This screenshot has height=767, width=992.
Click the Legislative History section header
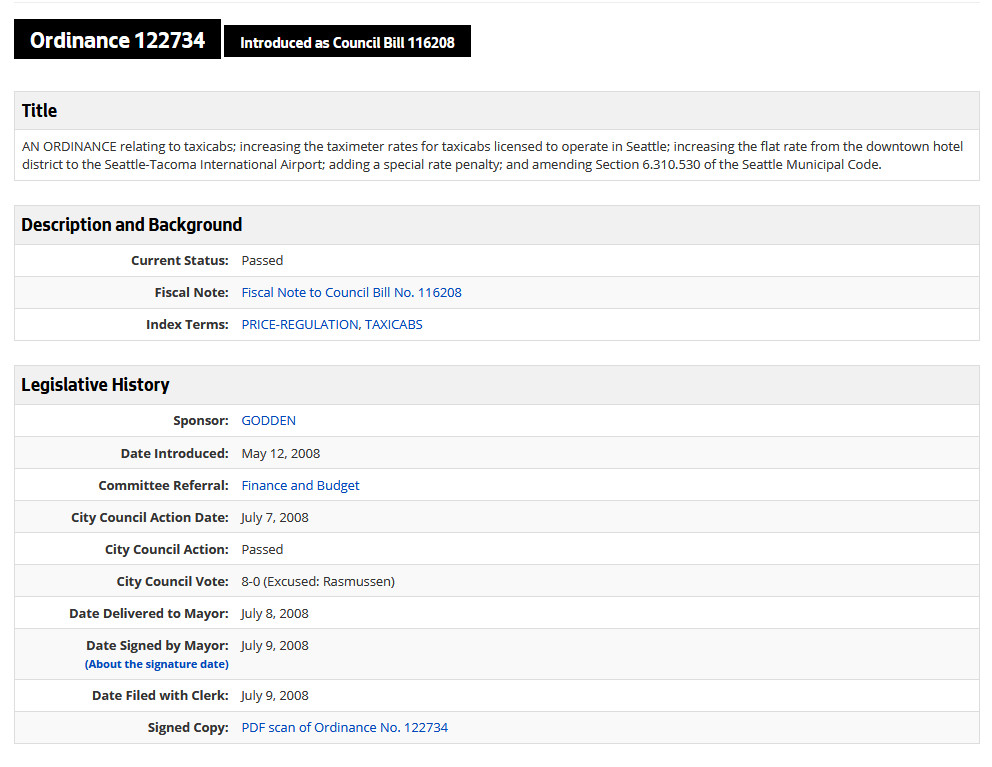tap(95, 384)
